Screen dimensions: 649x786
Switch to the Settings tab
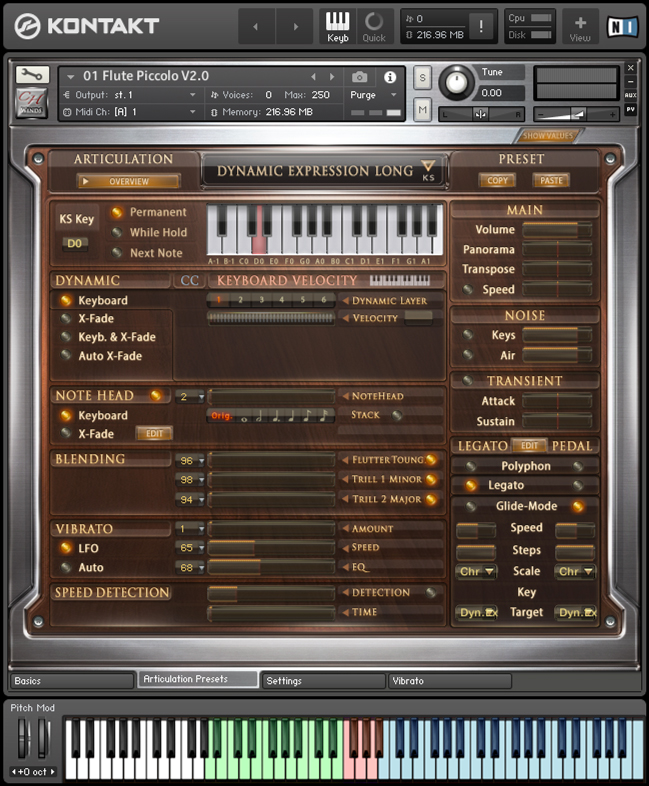[x=324, y=681]
